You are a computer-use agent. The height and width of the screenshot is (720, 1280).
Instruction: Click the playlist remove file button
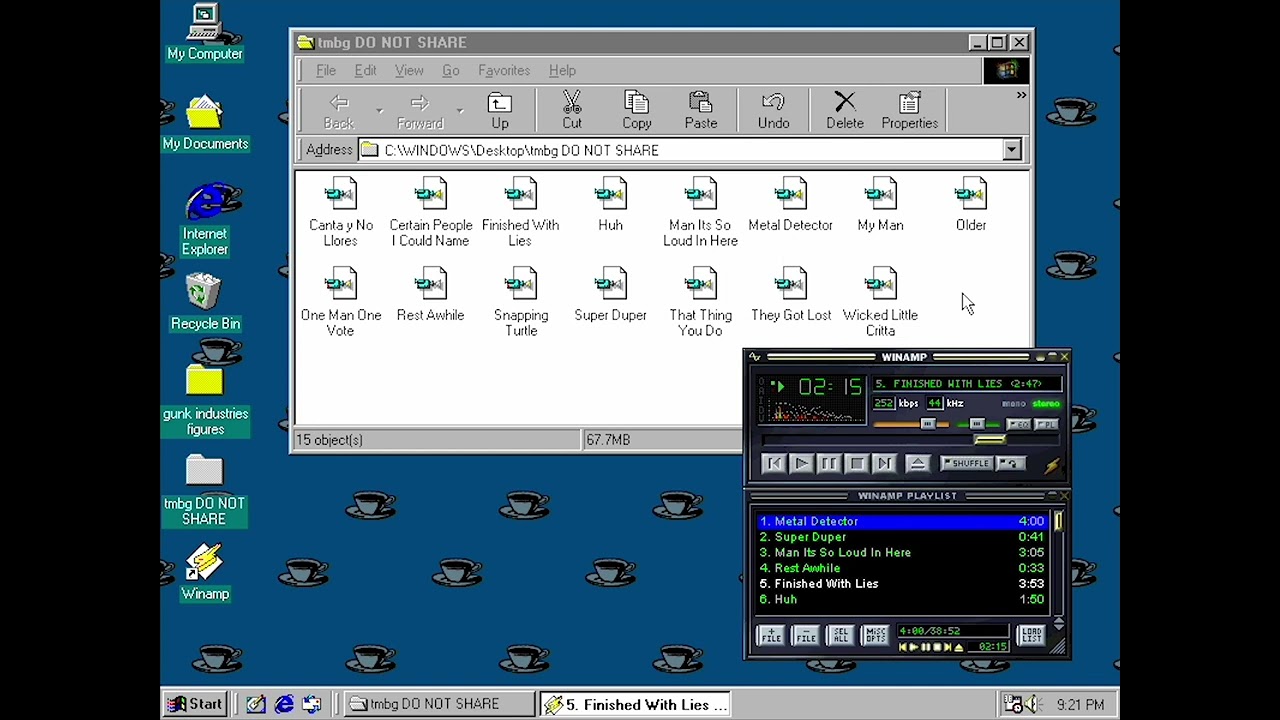pos(806,635)
